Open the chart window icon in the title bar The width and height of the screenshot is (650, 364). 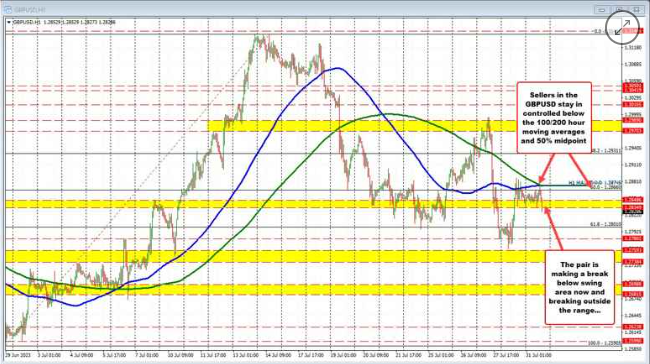[x=8, y=9]
